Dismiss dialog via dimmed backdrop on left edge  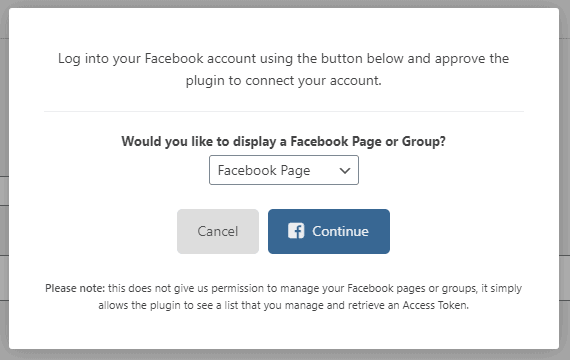coord(4,182)
